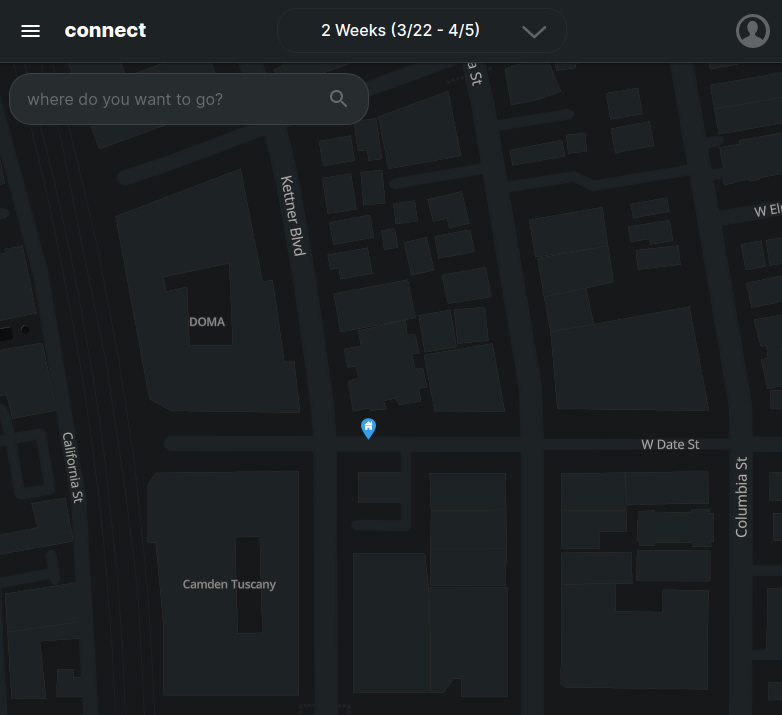
Task: Click the Kettner Blvd street label
Action: pyautogui.click(x=293, y=215)
